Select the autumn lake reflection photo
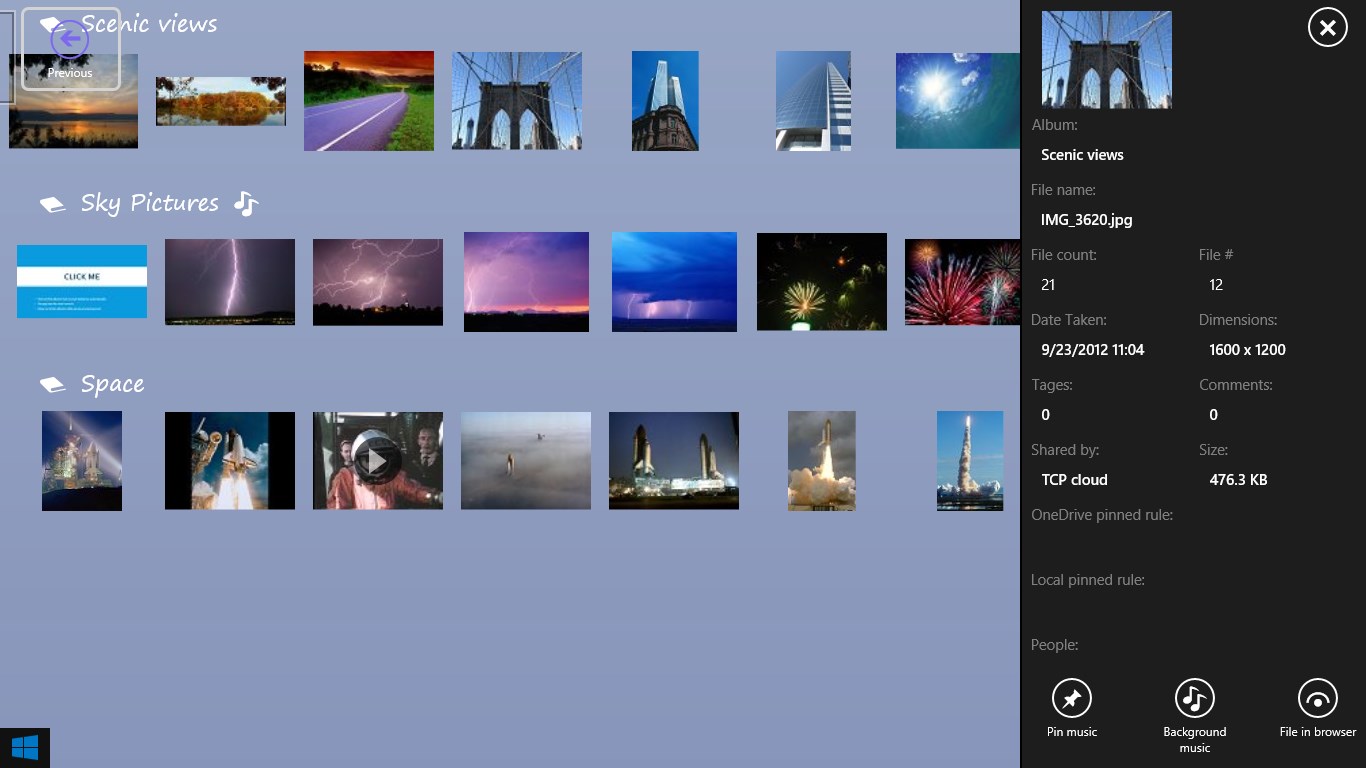Viewport: 1366px width, 768px height. click(220, 101)
